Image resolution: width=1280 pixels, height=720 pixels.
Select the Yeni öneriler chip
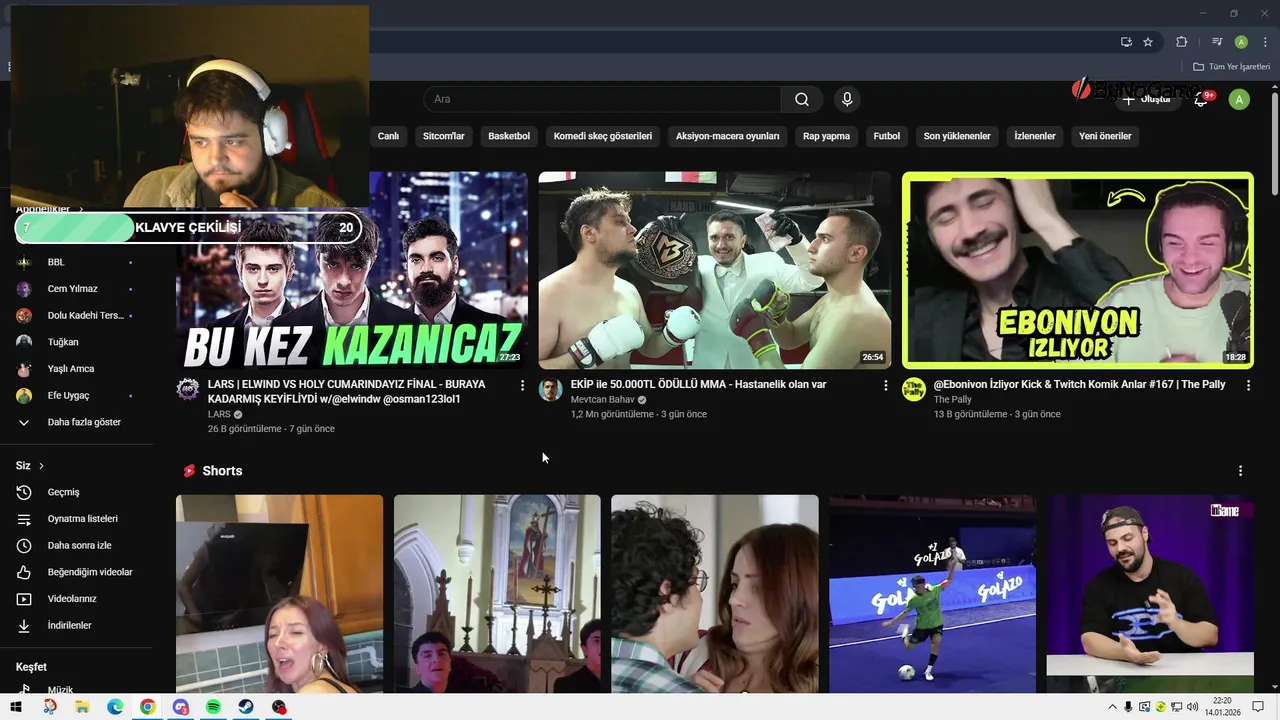(1105, 136)
